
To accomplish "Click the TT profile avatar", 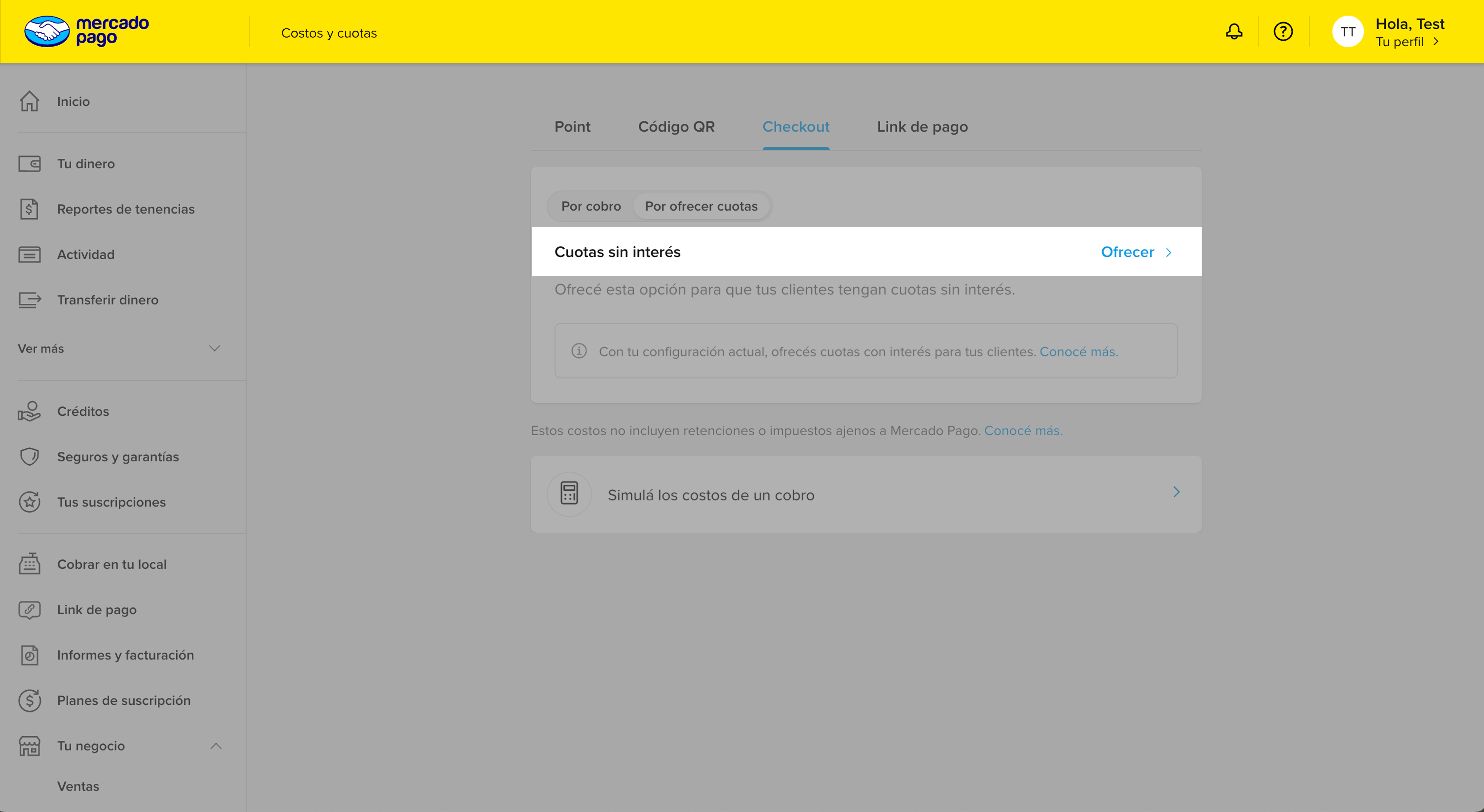I will pyautogui.click(x=1348, y=32).
